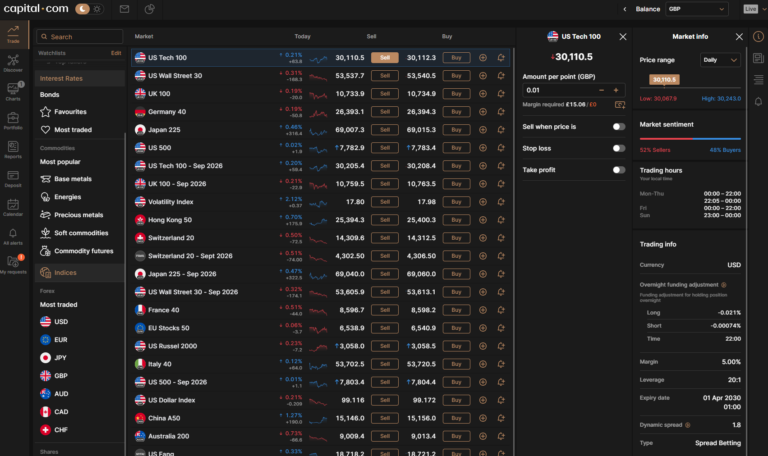Click Edit link next to Watchlists
Viewport: 768px width, 456px height.
tap(116, 53)
